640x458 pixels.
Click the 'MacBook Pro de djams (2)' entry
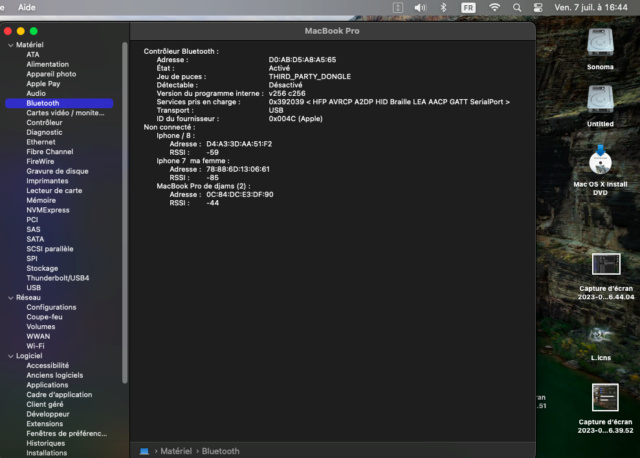point(203,186)
